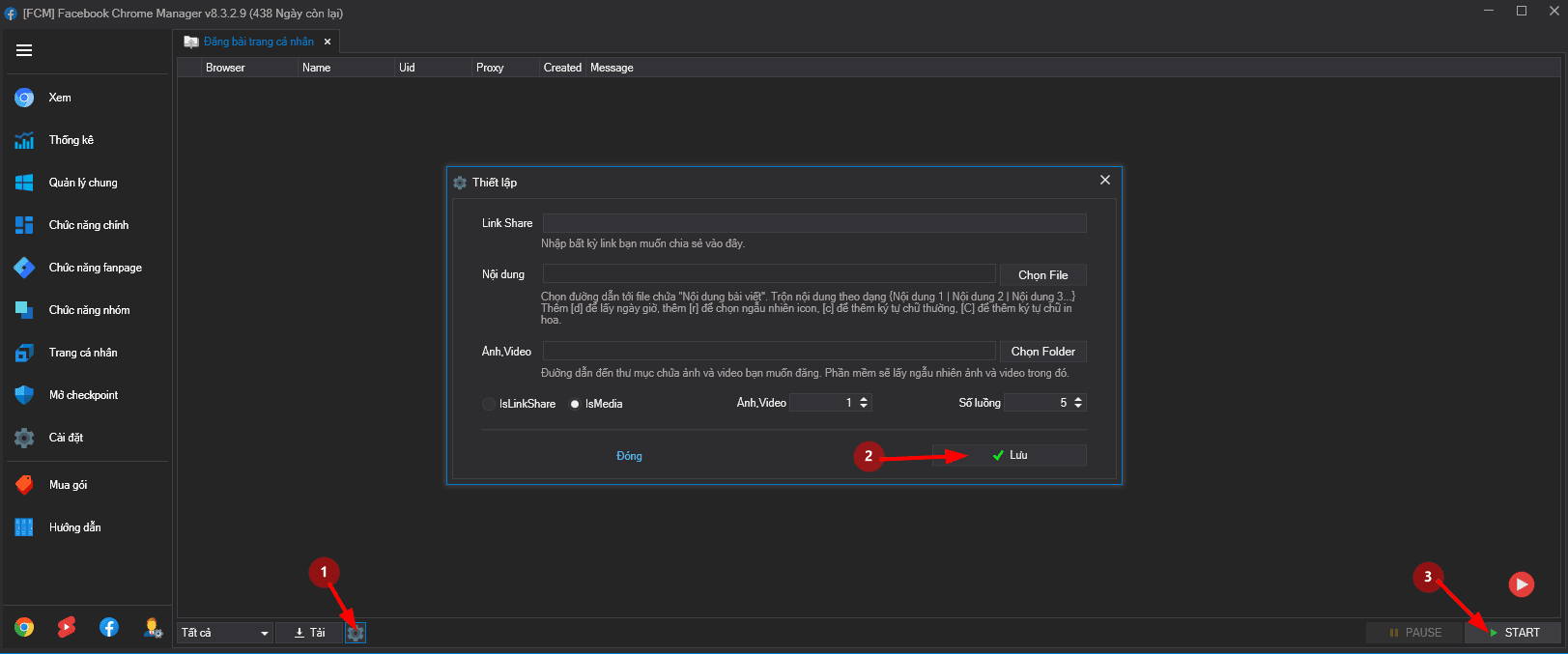Click the Thống kê chart icon
This screenshot has width=1568, height=654.
tap(24, 140)
